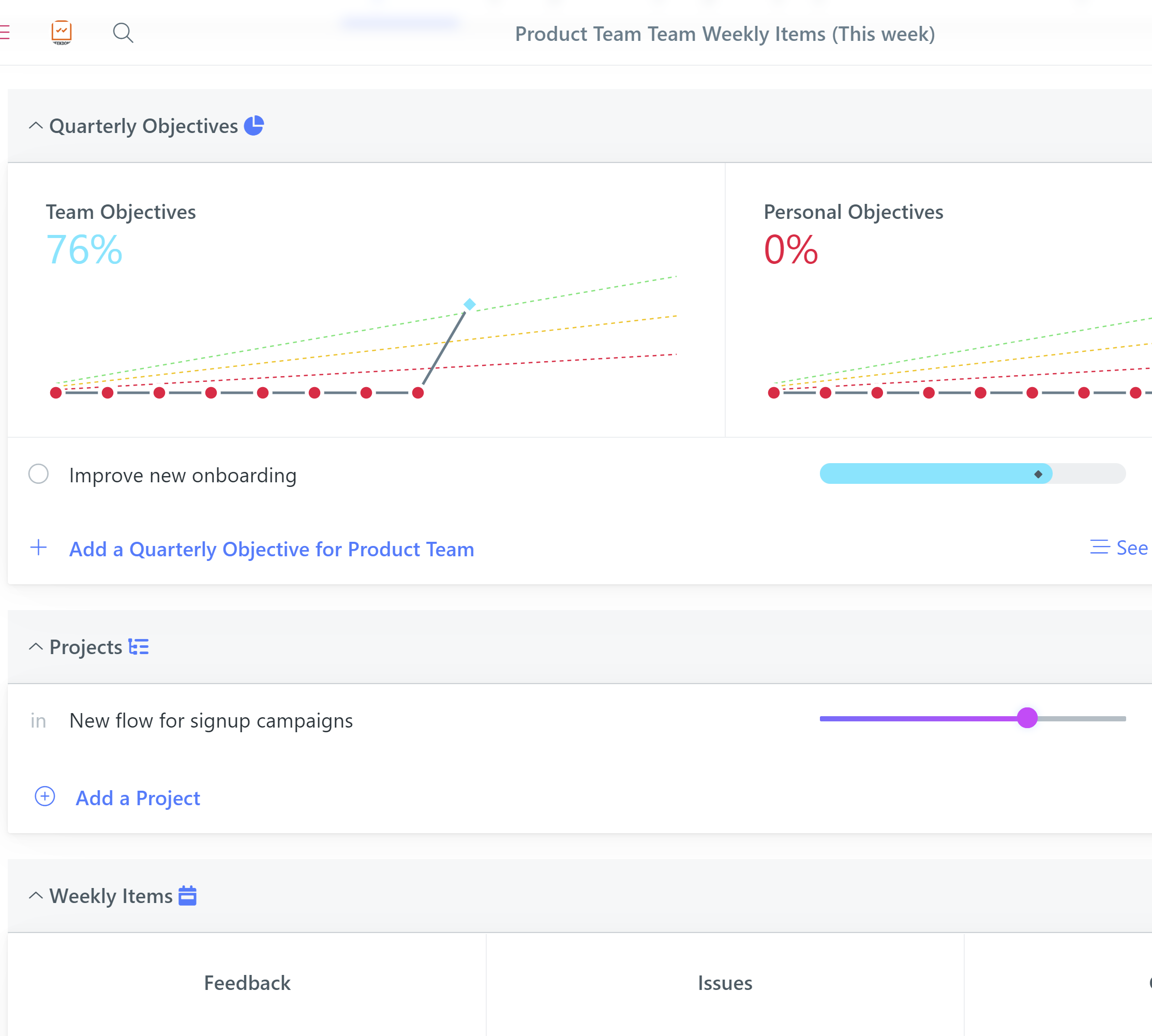Click the Add a Project link
The image size is (1152, 1036).
coord(138,798)
